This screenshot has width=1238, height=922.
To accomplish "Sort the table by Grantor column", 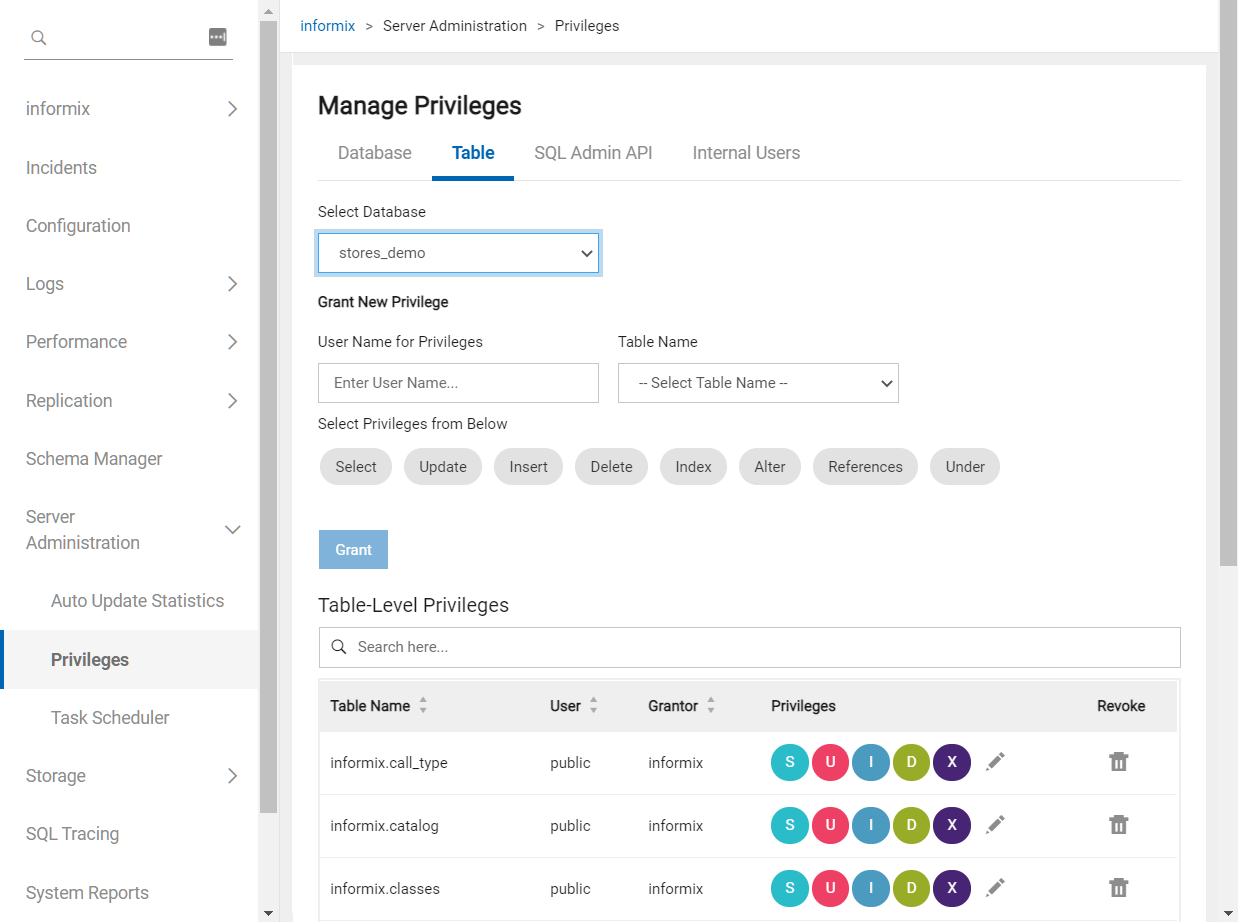I will pyautogui.click(x=710, y=706).
